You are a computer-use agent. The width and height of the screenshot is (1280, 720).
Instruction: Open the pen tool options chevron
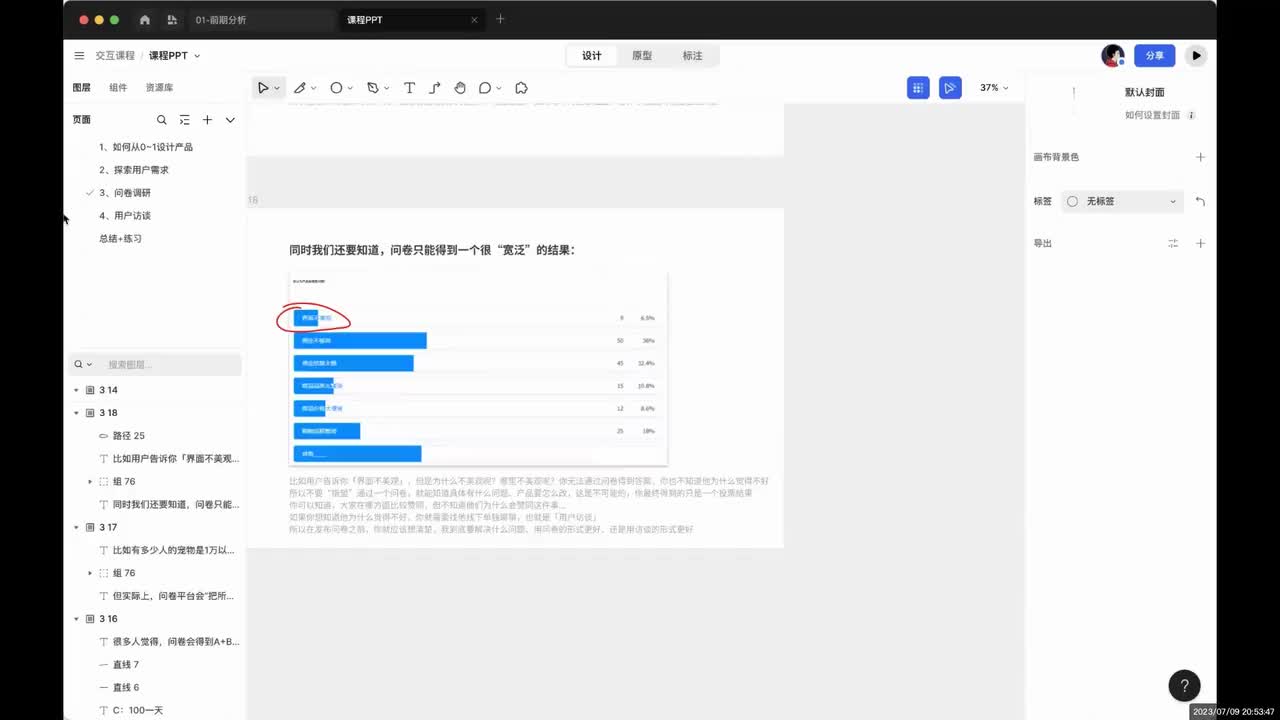(x=387, y=88)
